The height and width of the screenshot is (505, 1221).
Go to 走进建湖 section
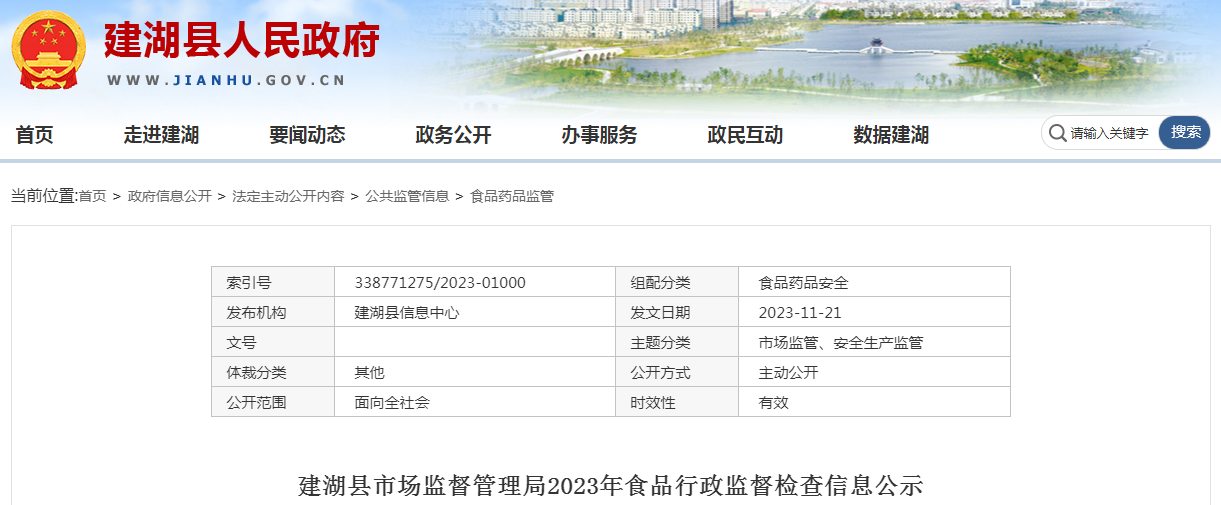(x=161, y=135)
